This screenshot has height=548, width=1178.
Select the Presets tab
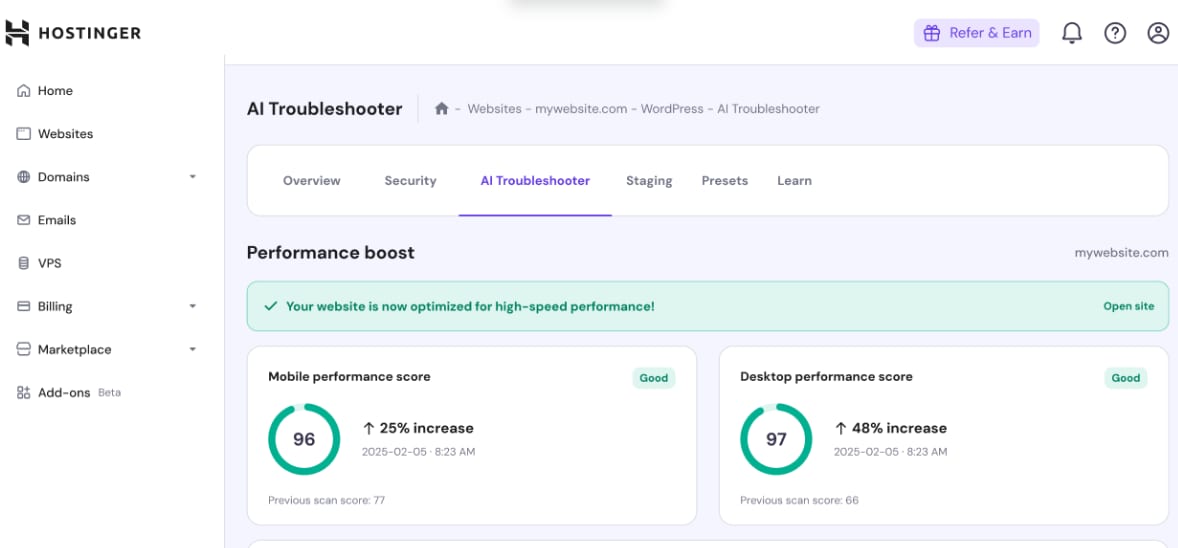pos(724,181)
